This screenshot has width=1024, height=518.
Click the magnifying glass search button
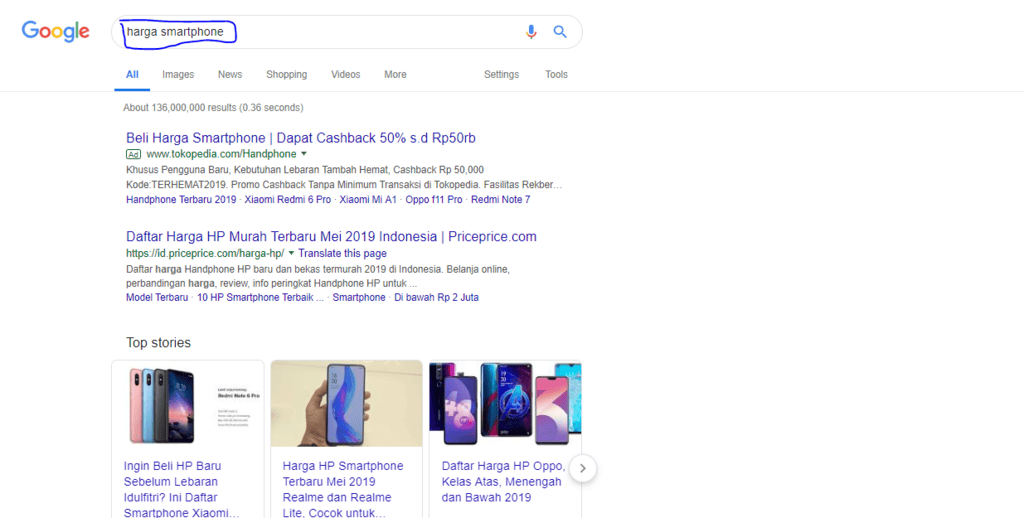tap(560, 31)
